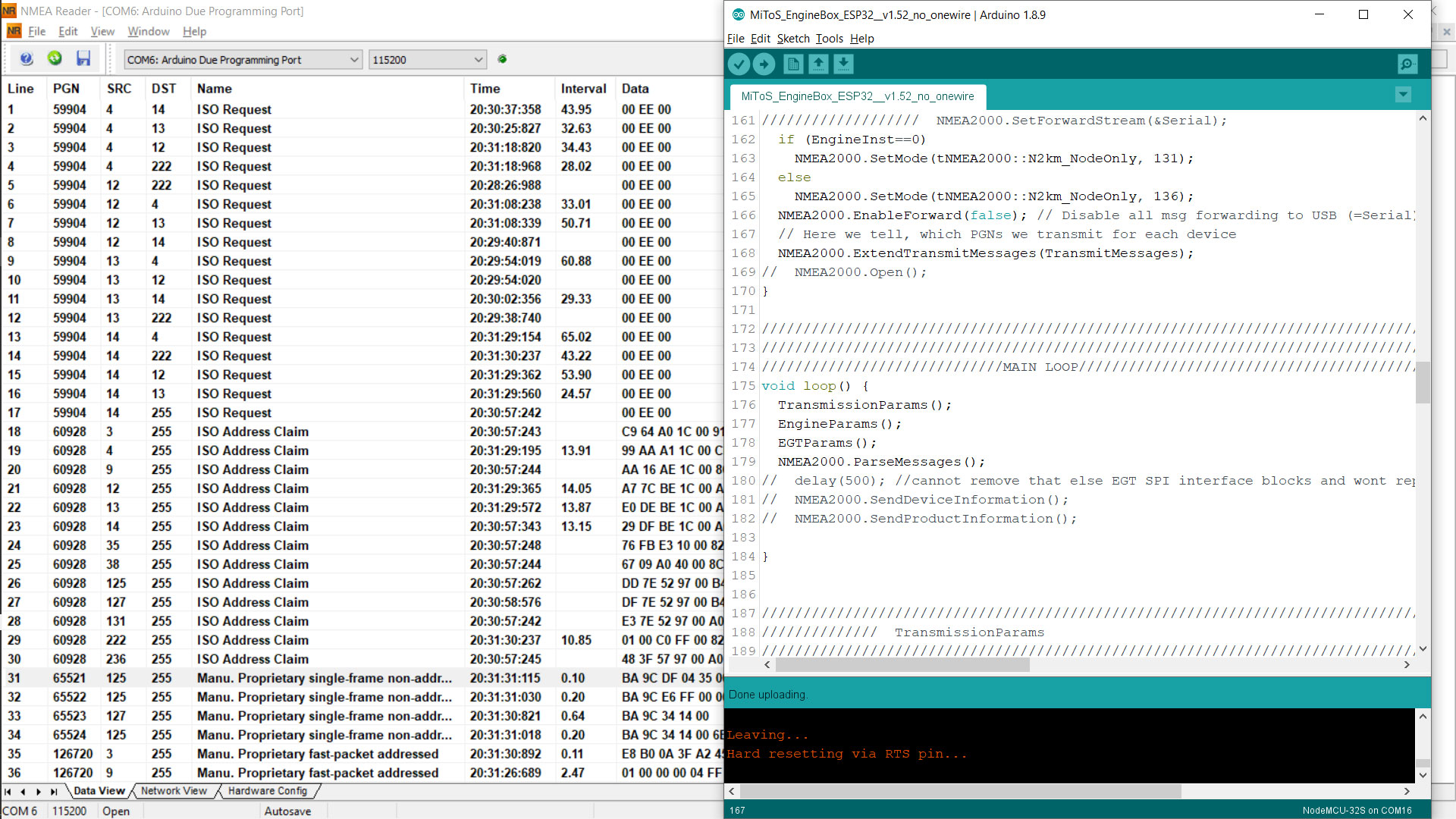Image resolution: width=1456 pixels, height=819 pixels.
Task: Toggle Autosave in the NMEA Reader status bar
Action: coord(288,811)
